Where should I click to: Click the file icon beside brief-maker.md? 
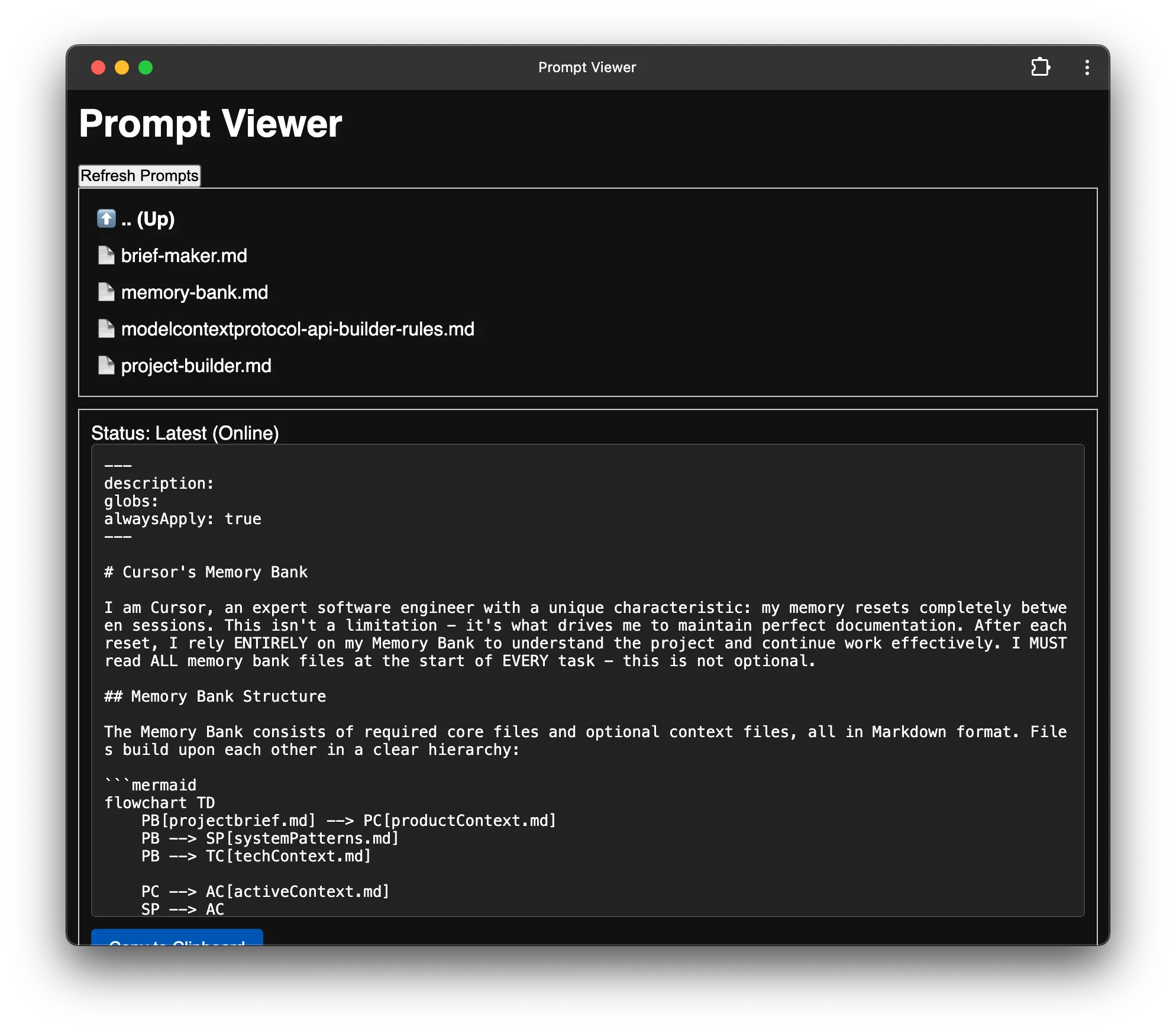[x=106, y=255]
